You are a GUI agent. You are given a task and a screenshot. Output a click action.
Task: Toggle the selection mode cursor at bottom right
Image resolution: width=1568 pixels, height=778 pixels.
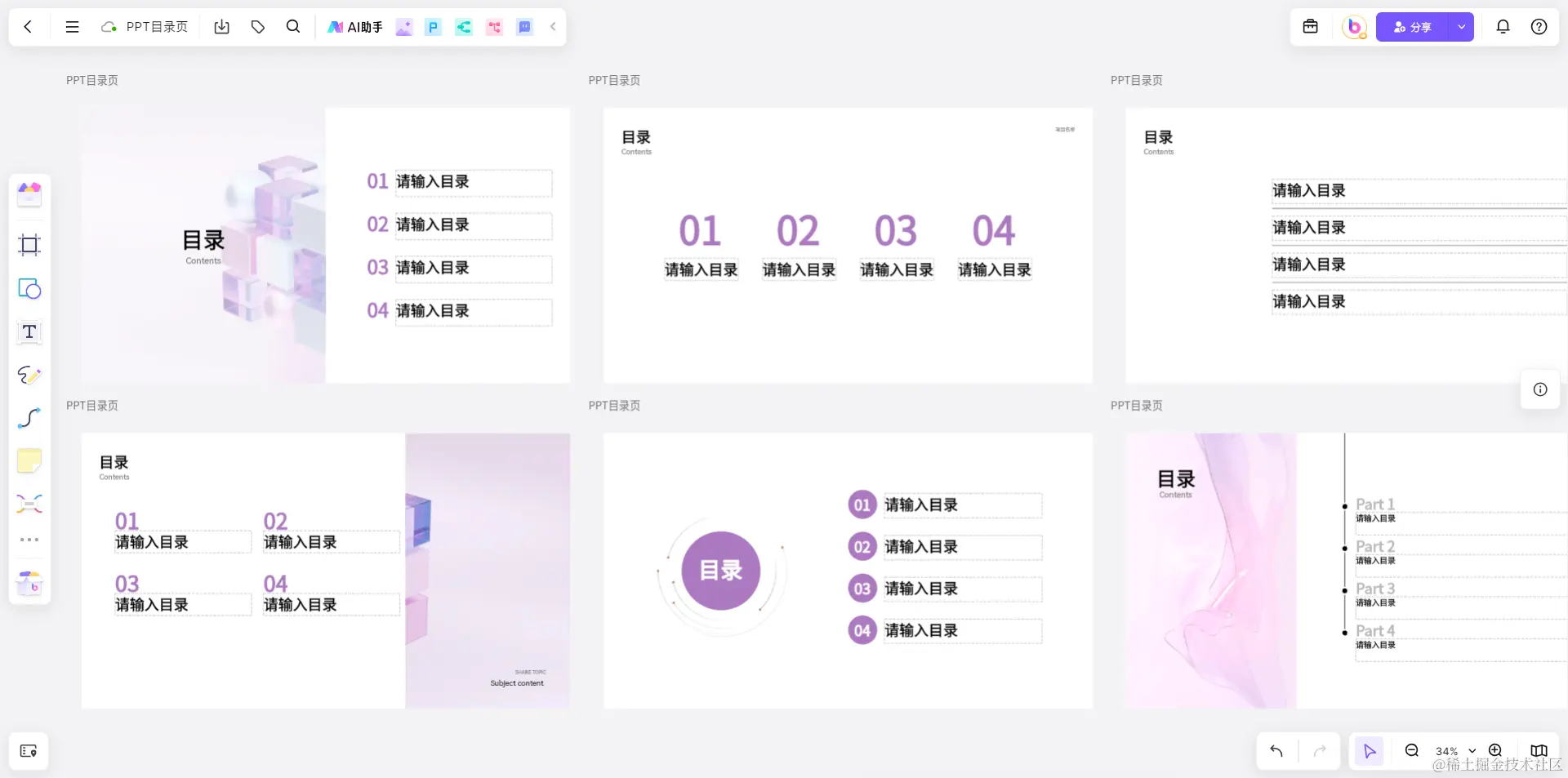tap(1369, 751)
